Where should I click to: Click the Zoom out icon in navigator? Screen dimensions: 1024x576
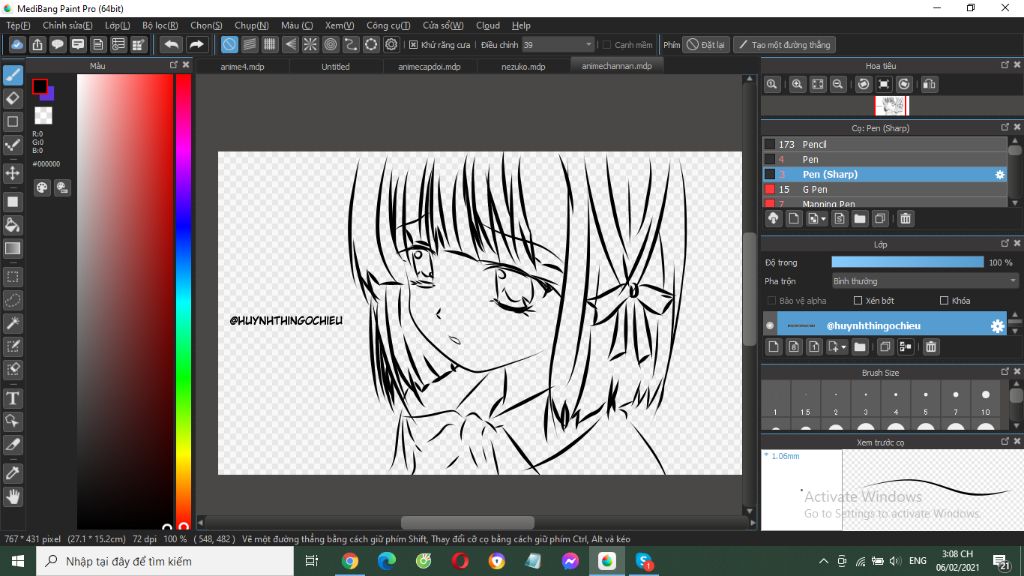(x=838, y=84)
